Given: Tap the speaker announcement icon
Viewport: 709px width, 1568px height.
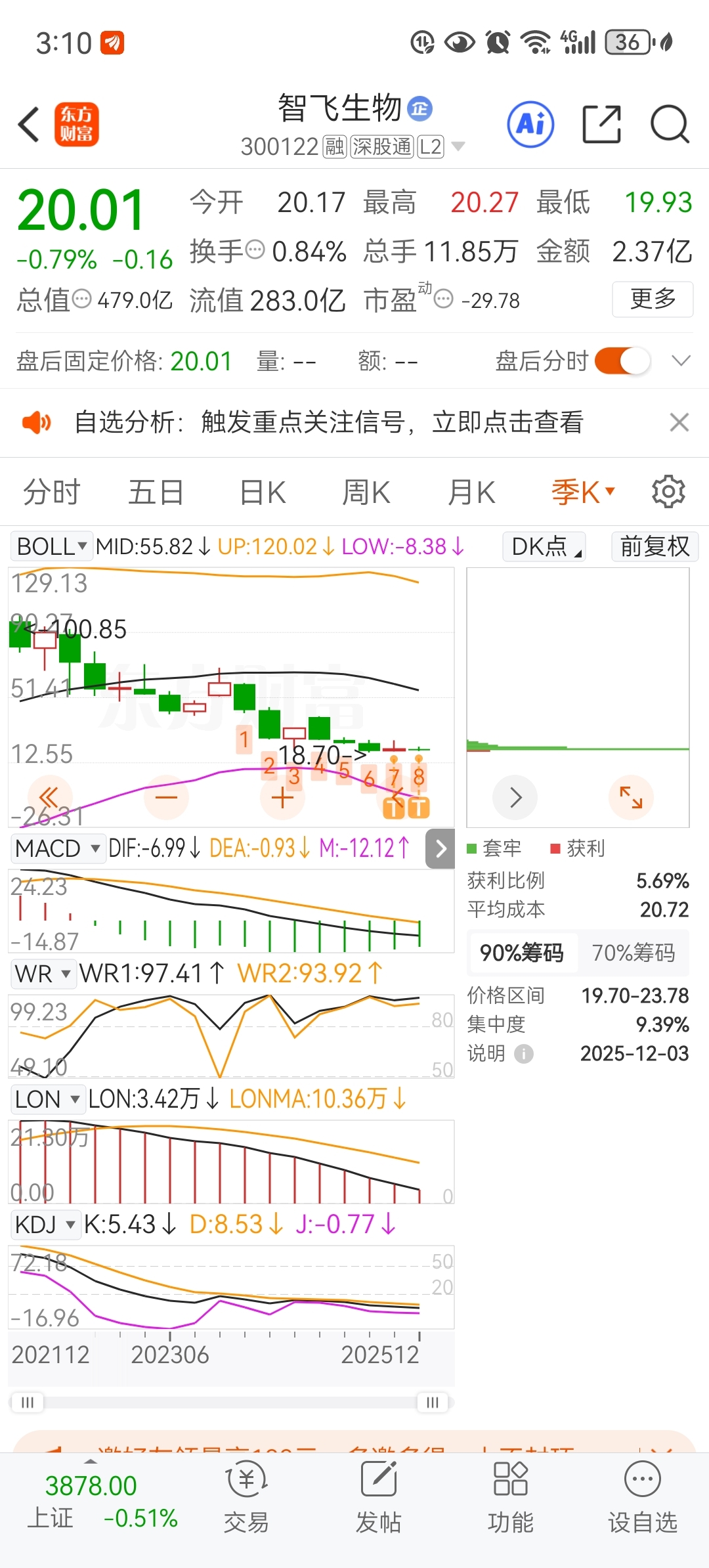Looking at the screenshot, I should click(x=36, y=422).
